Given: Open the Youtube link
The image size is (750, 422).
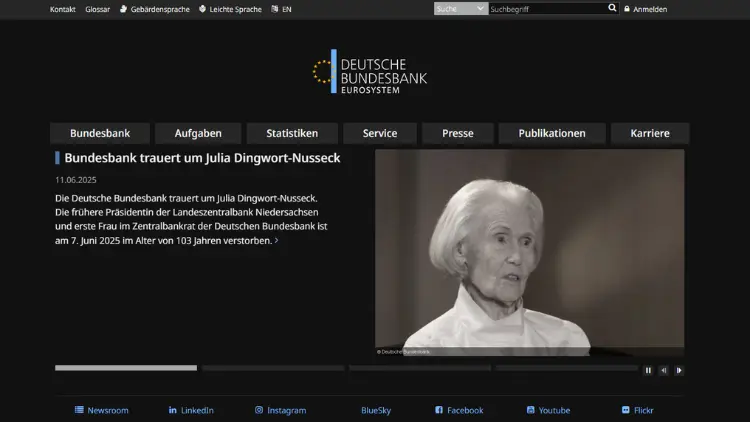Looking at the screenshot, I should coord(554,411).
